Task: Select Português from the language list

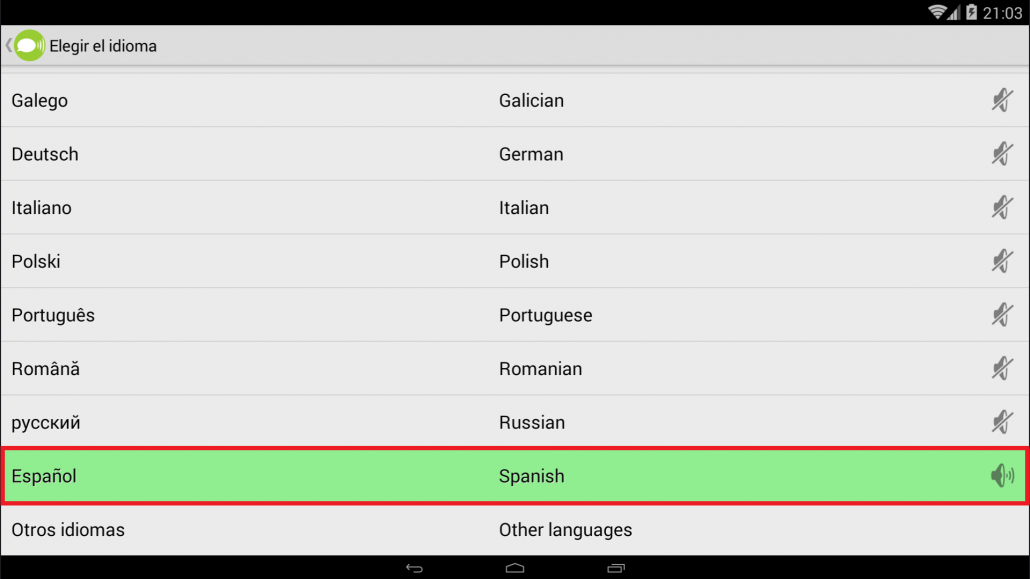Action: click(515, 315)
